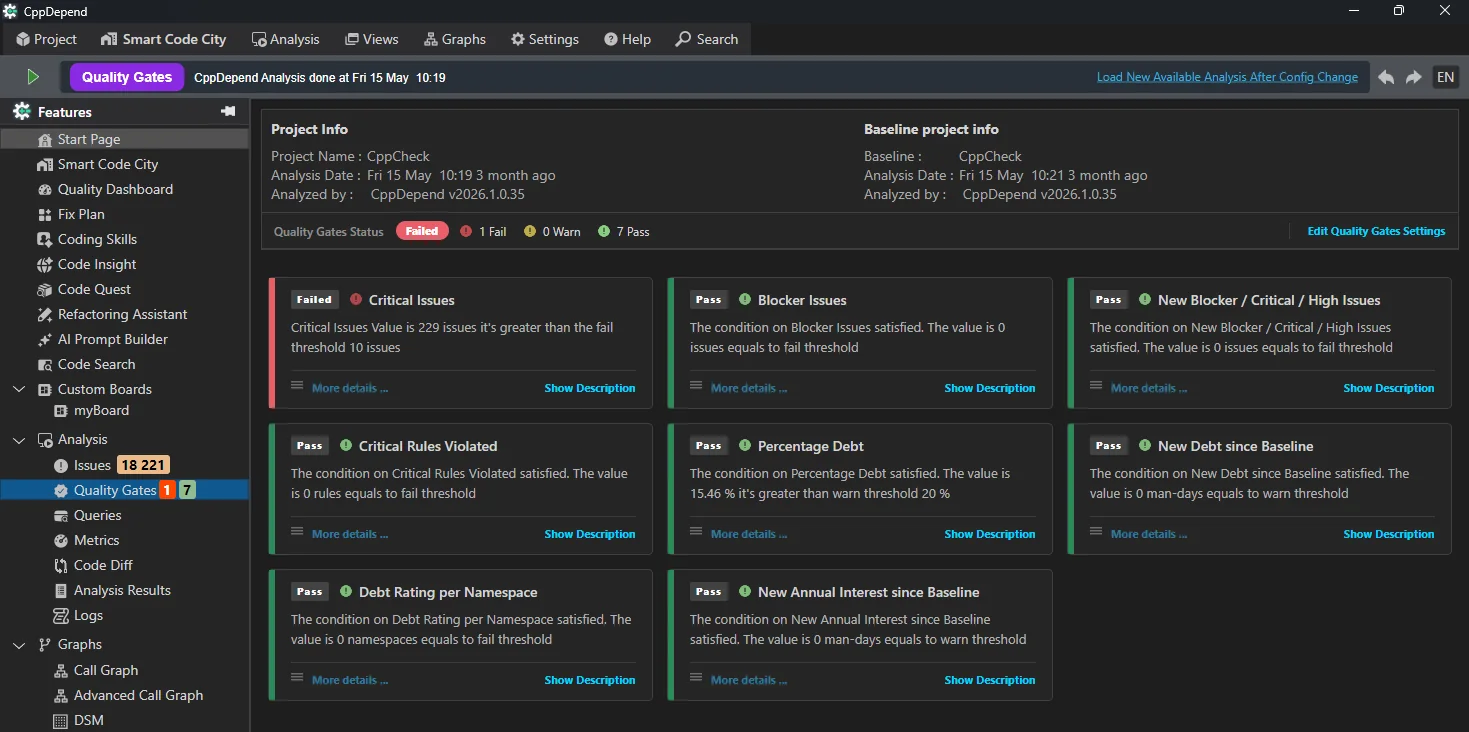Open More details for Critical Issues
Viewport: 1469px width, 732px height.
click(350, 388)
